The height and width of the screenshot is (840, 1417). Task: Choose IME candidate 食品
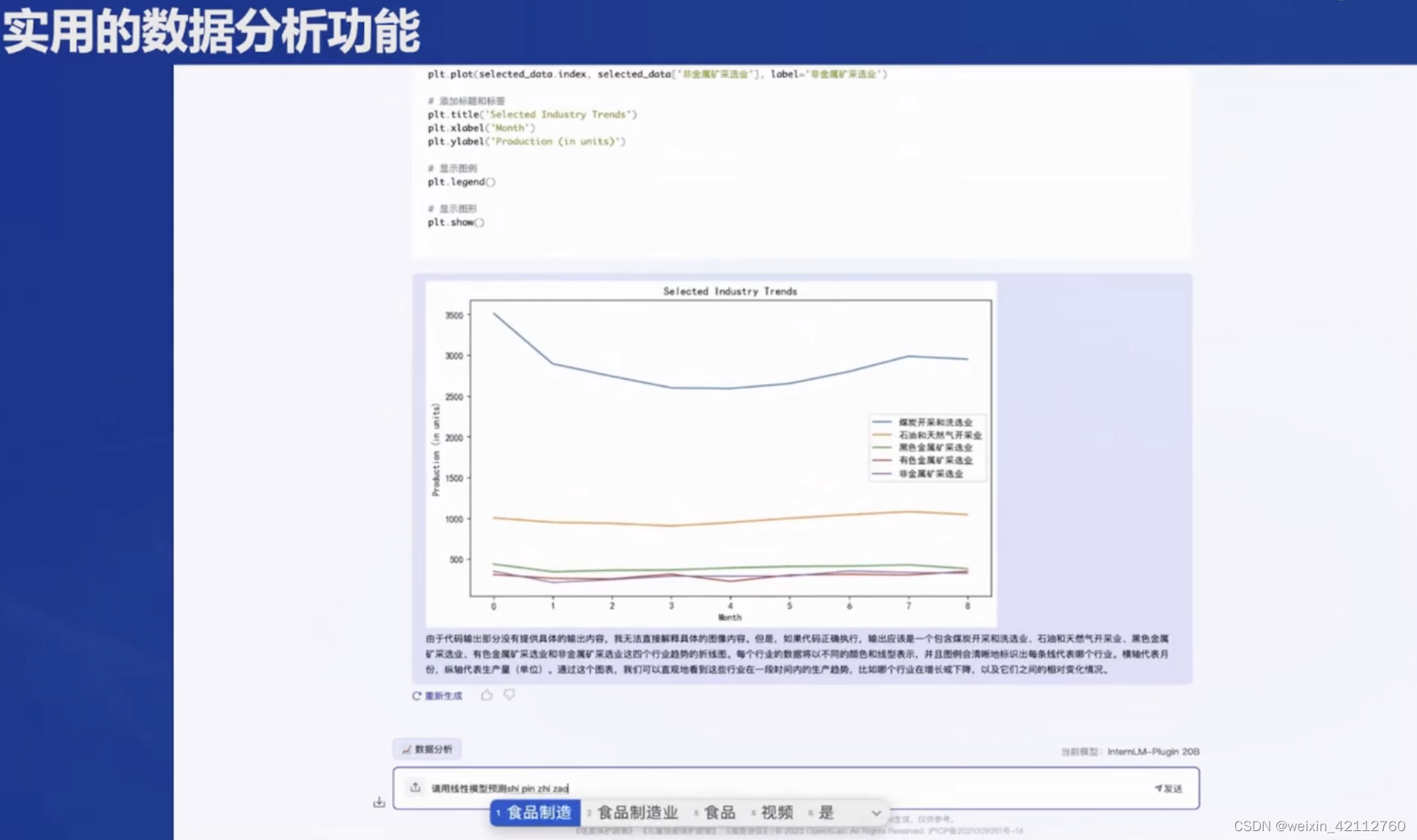[x=716, y=813]
